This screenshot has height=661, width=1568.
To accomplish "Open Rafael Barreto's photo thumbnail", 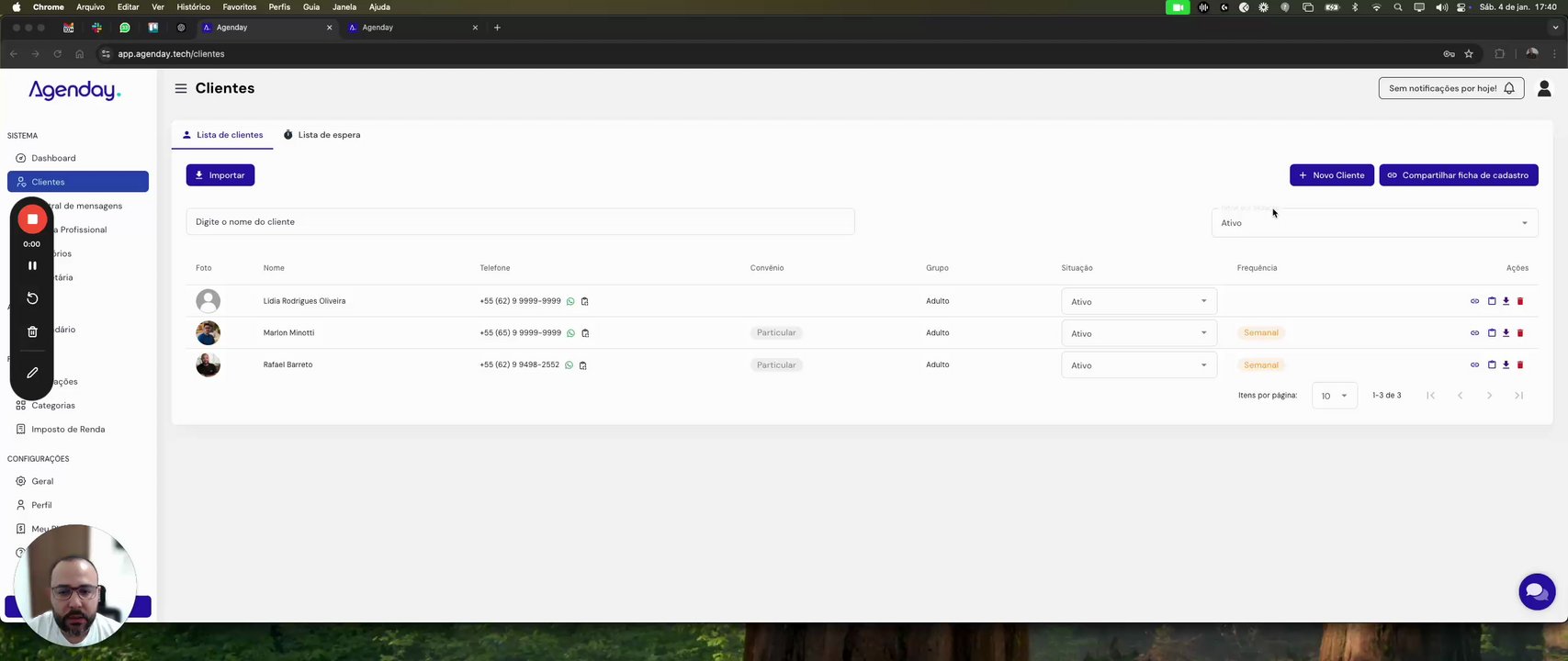I will (x=209, y=364).
